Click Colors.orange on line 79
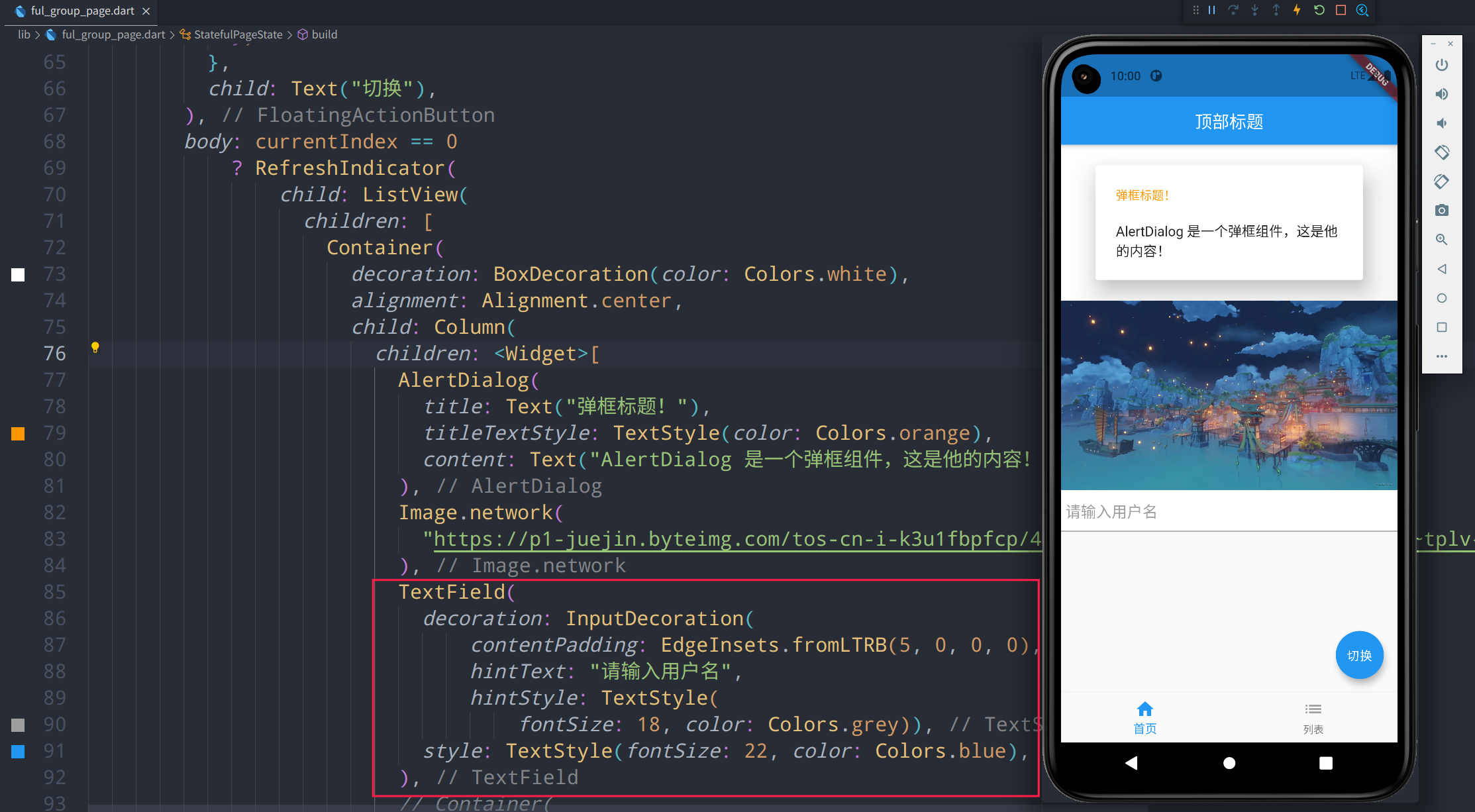Image resolution: width=1475 pixels, height=812 pixels. 893,433
